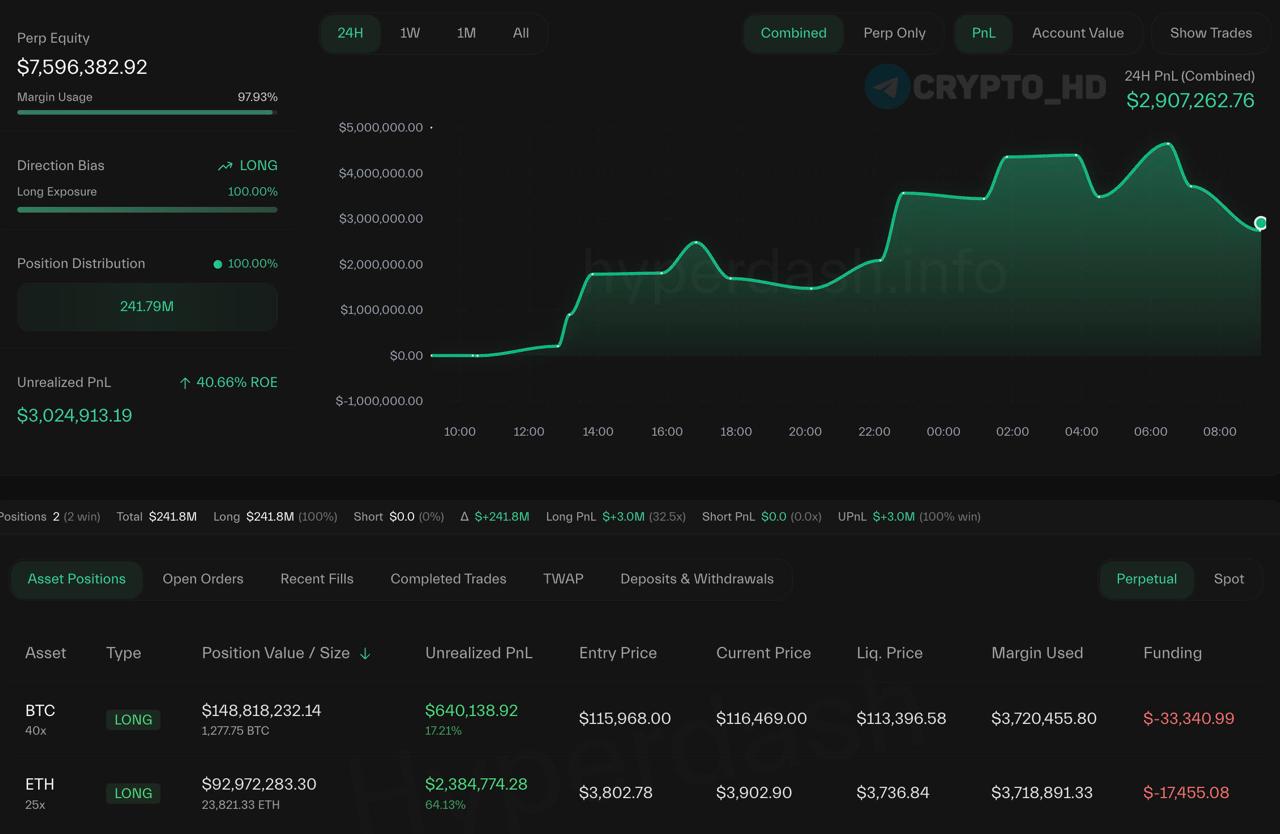This screenshot has width=1280, height=834.
Task: Open Deposits & Withdrawals tab
Action: 697,579
